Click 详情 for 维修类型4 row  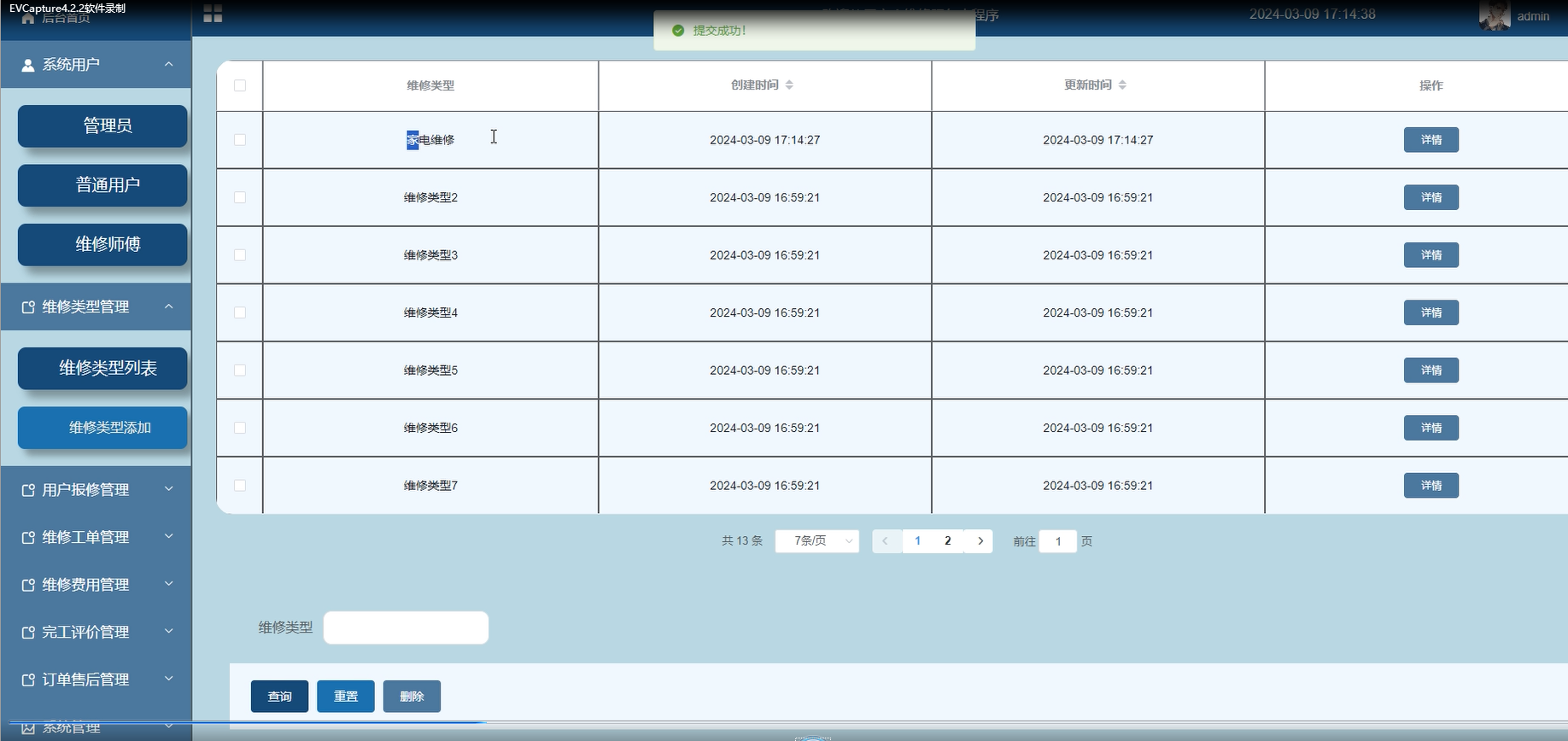tap(1431, 312)
